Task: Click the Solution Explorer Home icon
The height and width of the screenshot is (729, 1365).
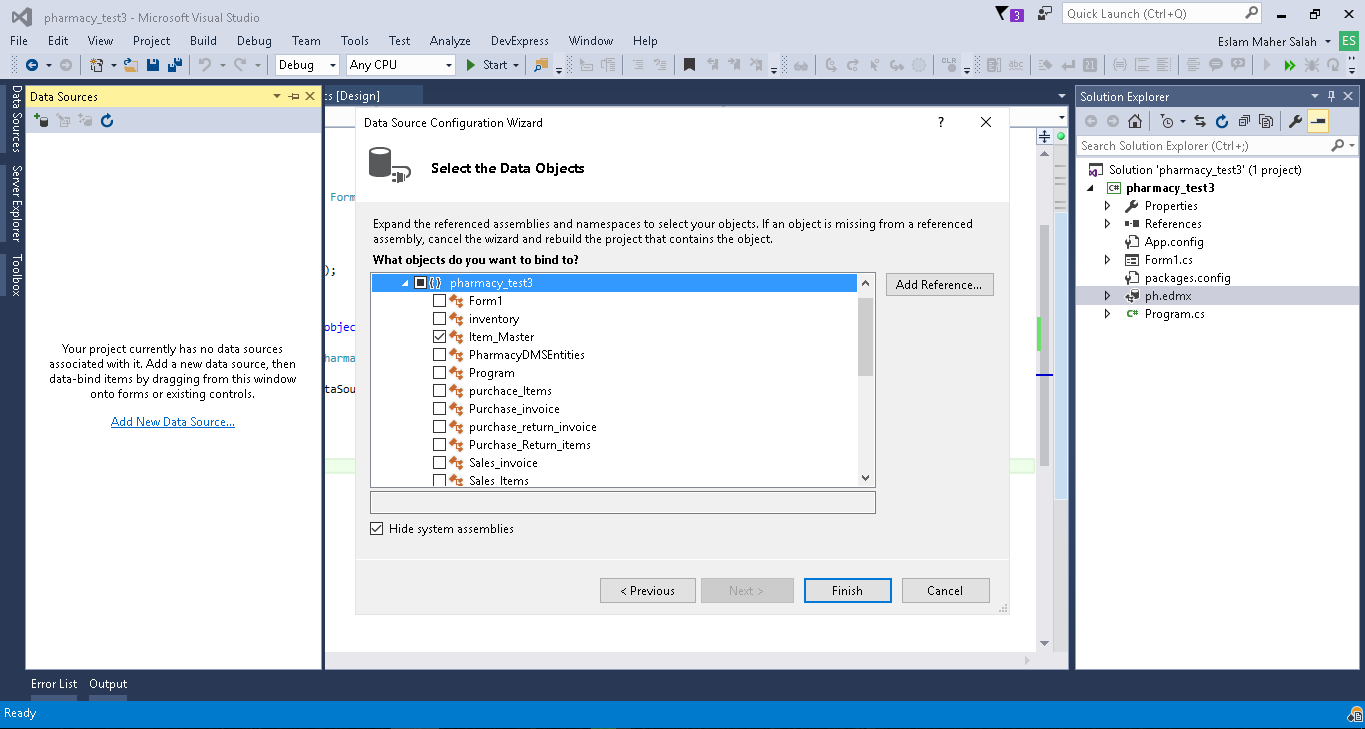Action: coord(1134,121)
